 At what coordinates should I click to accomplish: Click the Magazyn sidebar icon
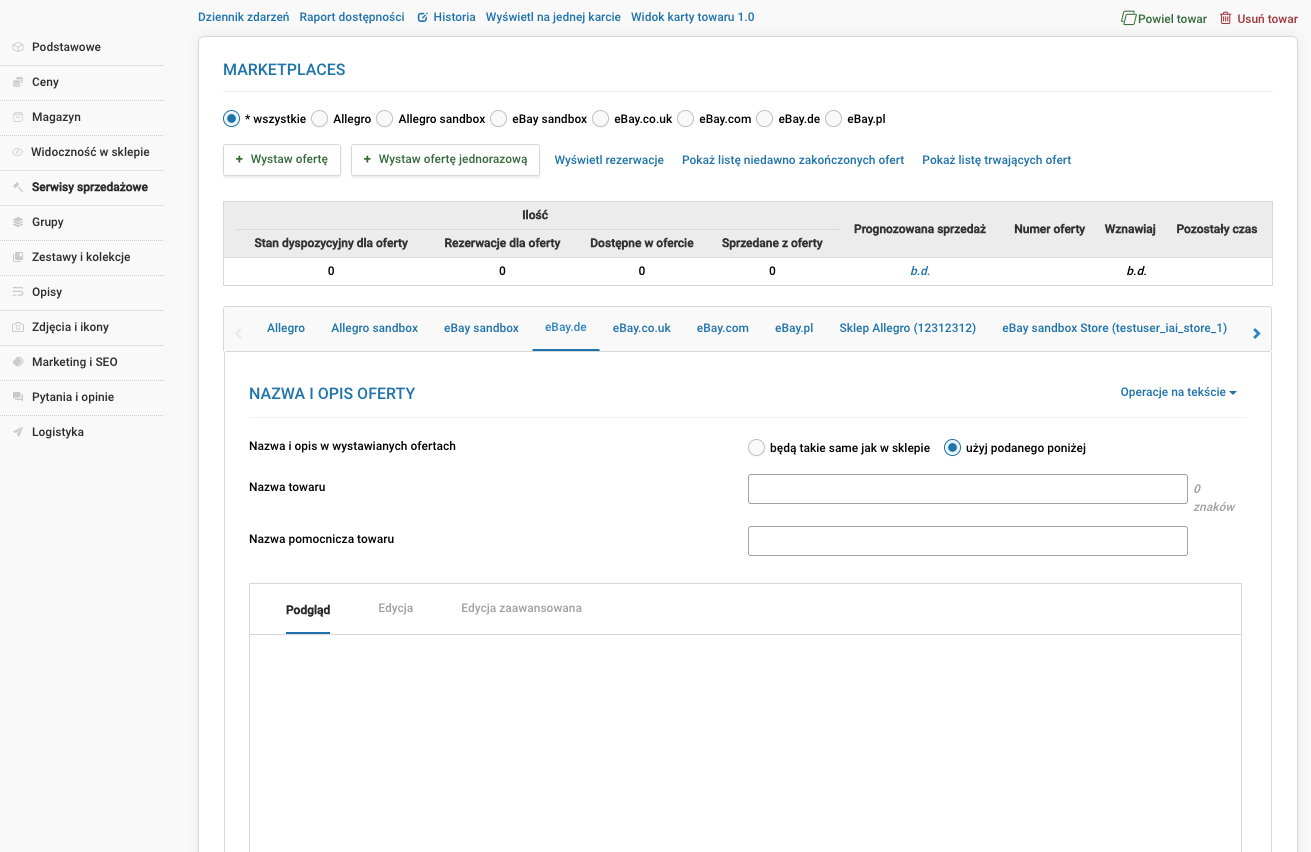[x=18, y=117]
